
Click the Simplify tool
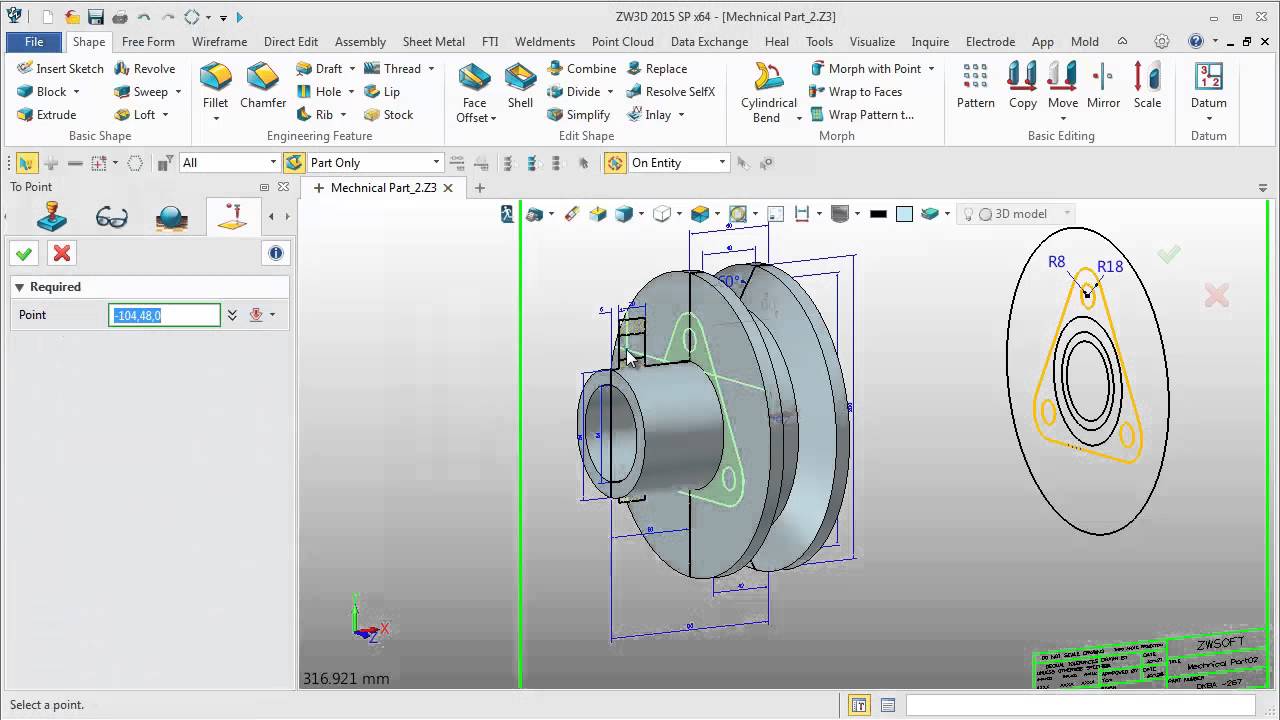579,115
